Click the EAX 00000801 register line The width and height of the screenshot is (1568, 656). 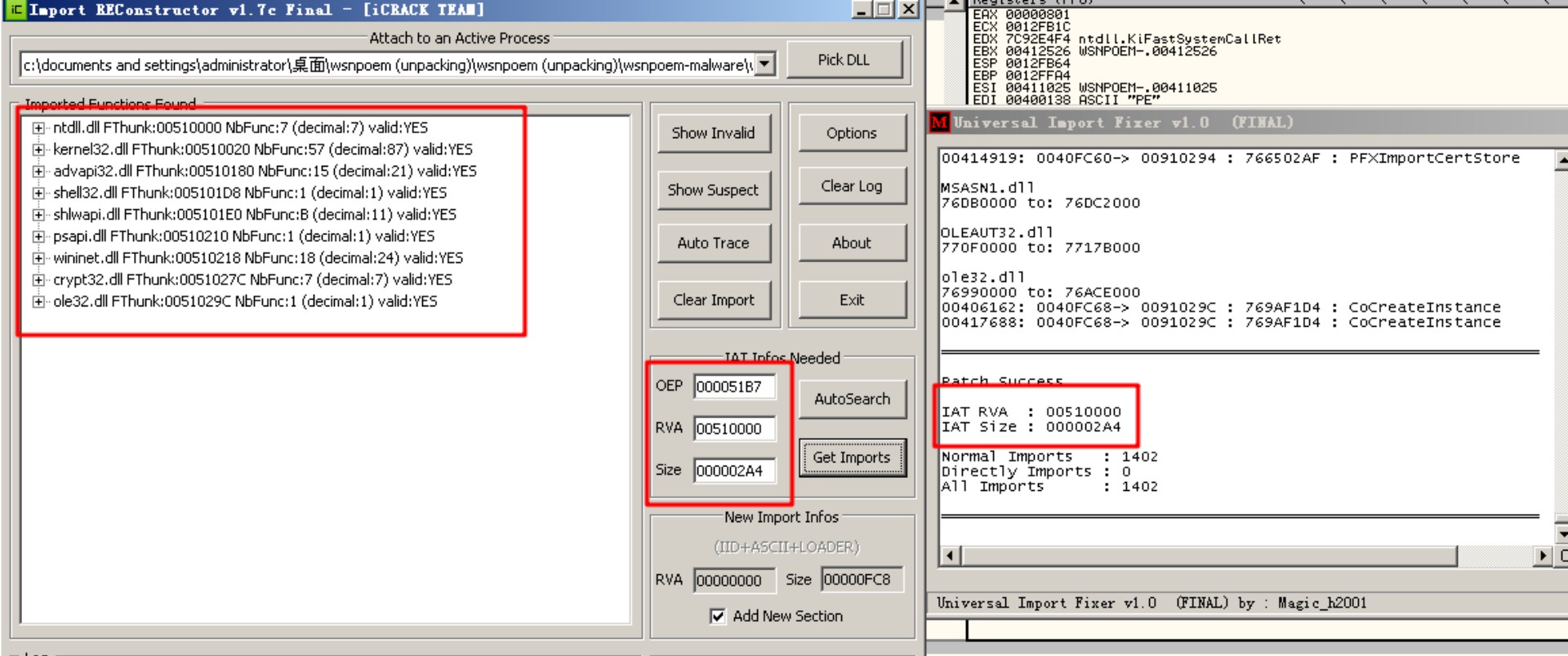click(1021, 15)
